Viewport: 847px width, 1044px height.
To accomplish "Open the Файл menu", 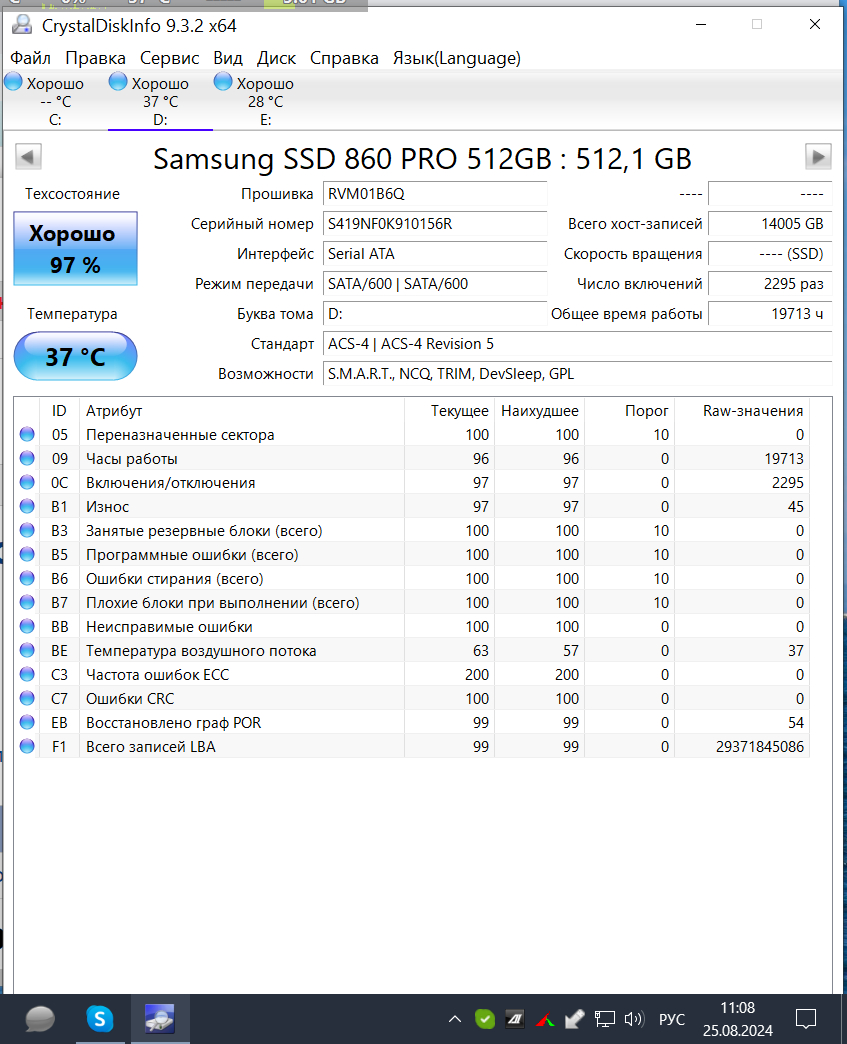I will coord(30,58).
